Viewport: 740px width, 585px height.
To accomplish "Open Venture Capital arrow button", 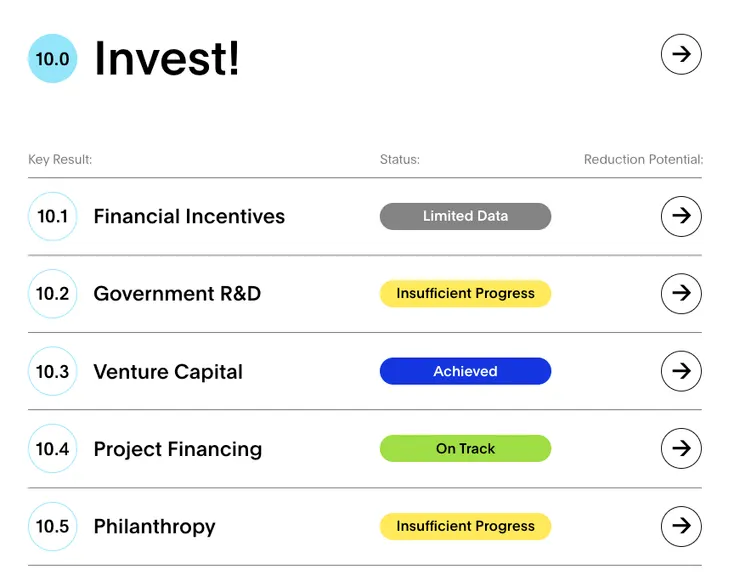I will 681,371.
